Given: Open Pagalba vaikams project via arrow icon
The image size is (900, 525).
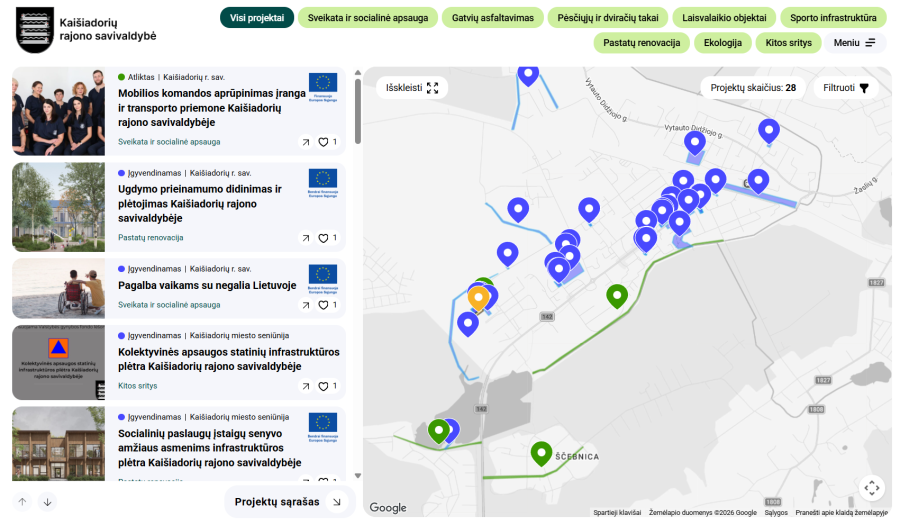Looking at the screenshot, I should tap(306, 305).
